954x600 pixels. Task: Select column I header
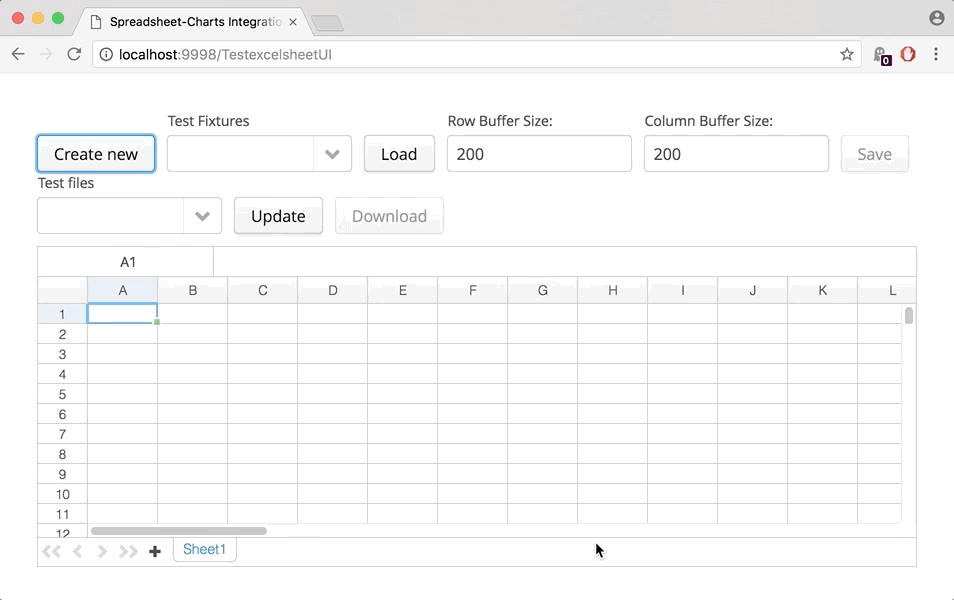pos(682,290)
